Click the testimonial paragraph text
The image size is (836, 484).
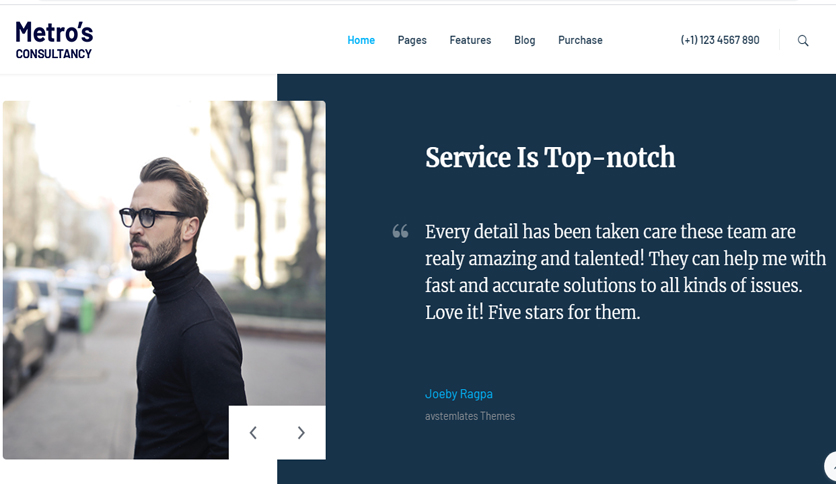tap(625, 272)
